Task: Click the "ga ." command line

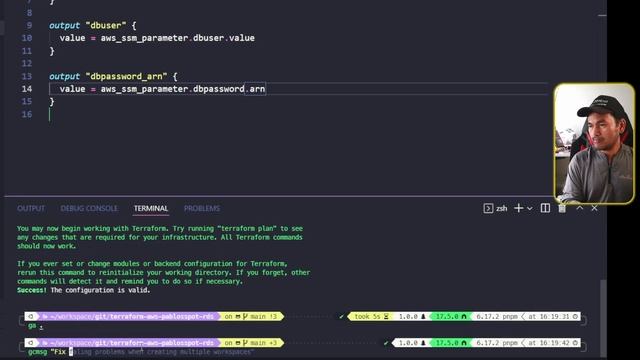Action: click(x=36, y=326)
